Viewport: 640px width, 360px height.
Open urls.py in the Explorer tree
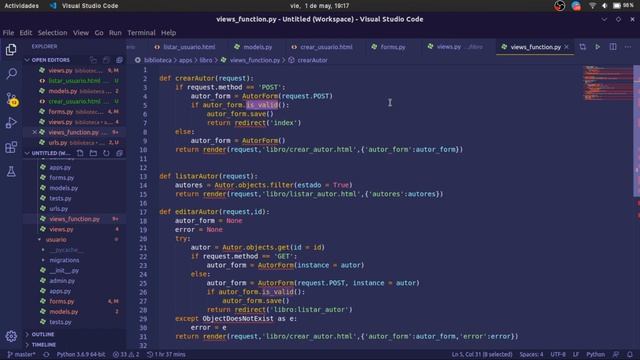point(59,209)
